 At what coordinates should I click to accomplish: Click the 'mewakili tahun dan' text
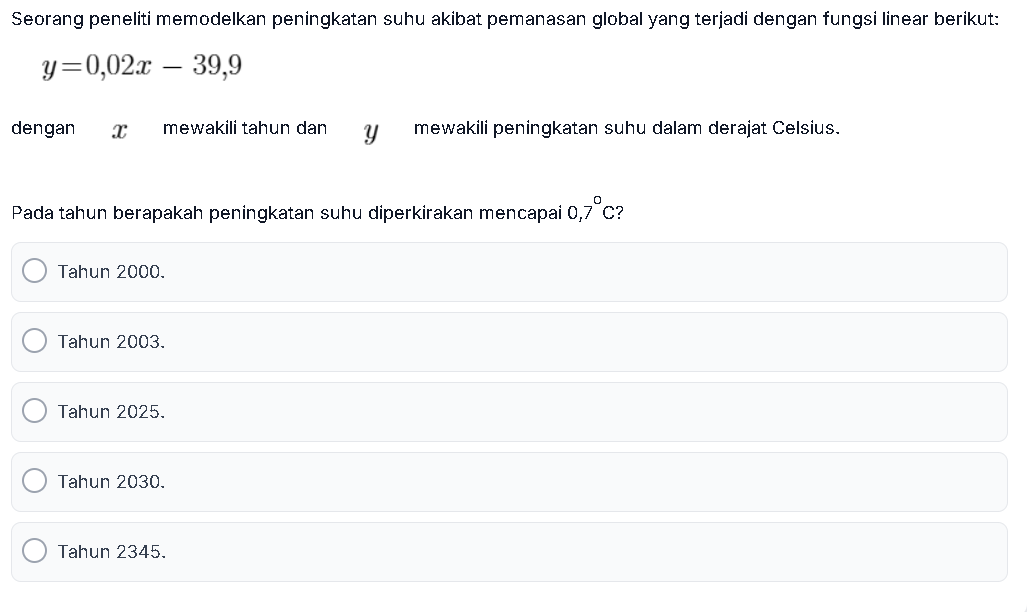pos(245,128)
